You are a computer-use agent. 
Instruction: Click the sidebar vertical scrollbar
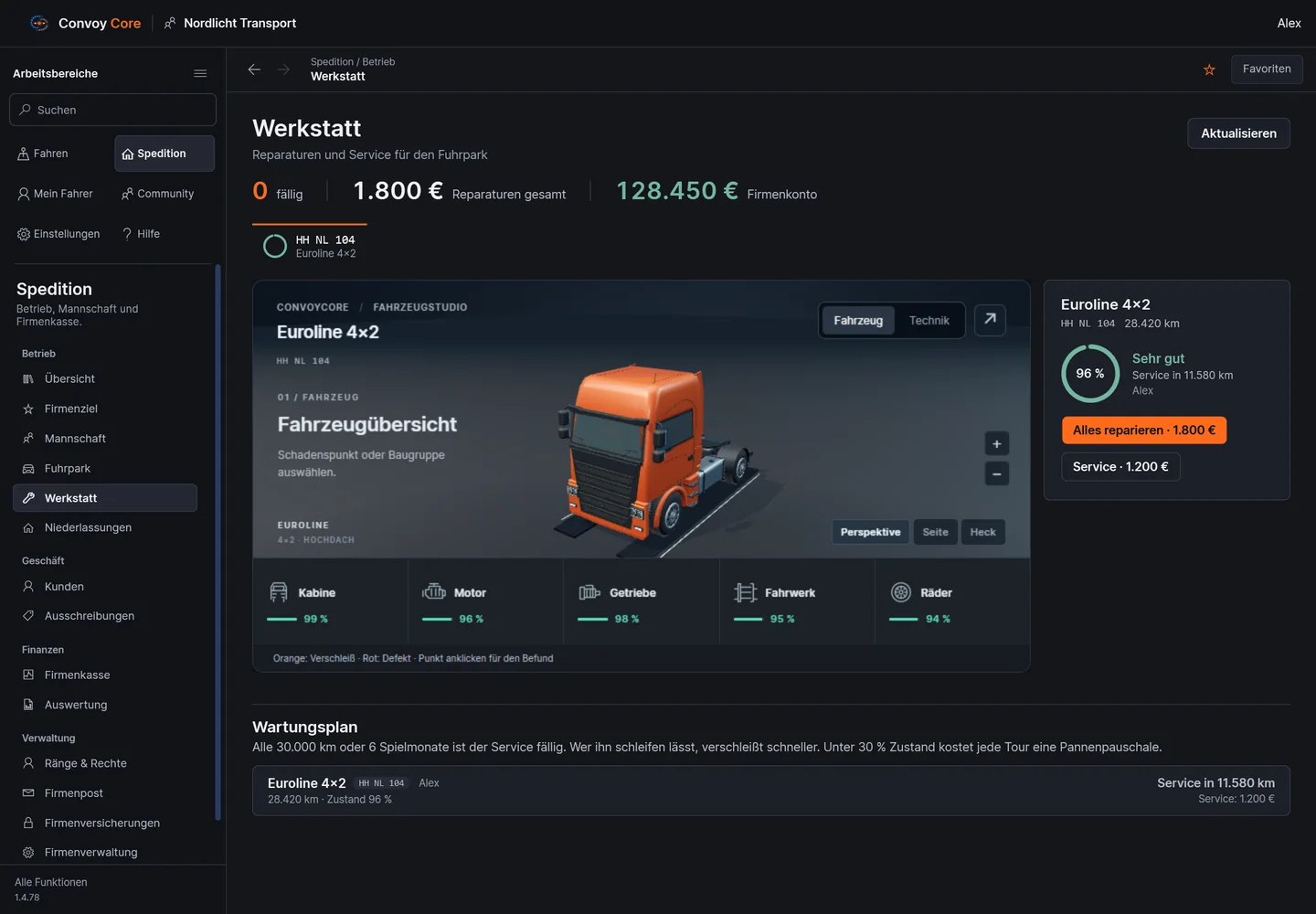[x=218, y=543]
